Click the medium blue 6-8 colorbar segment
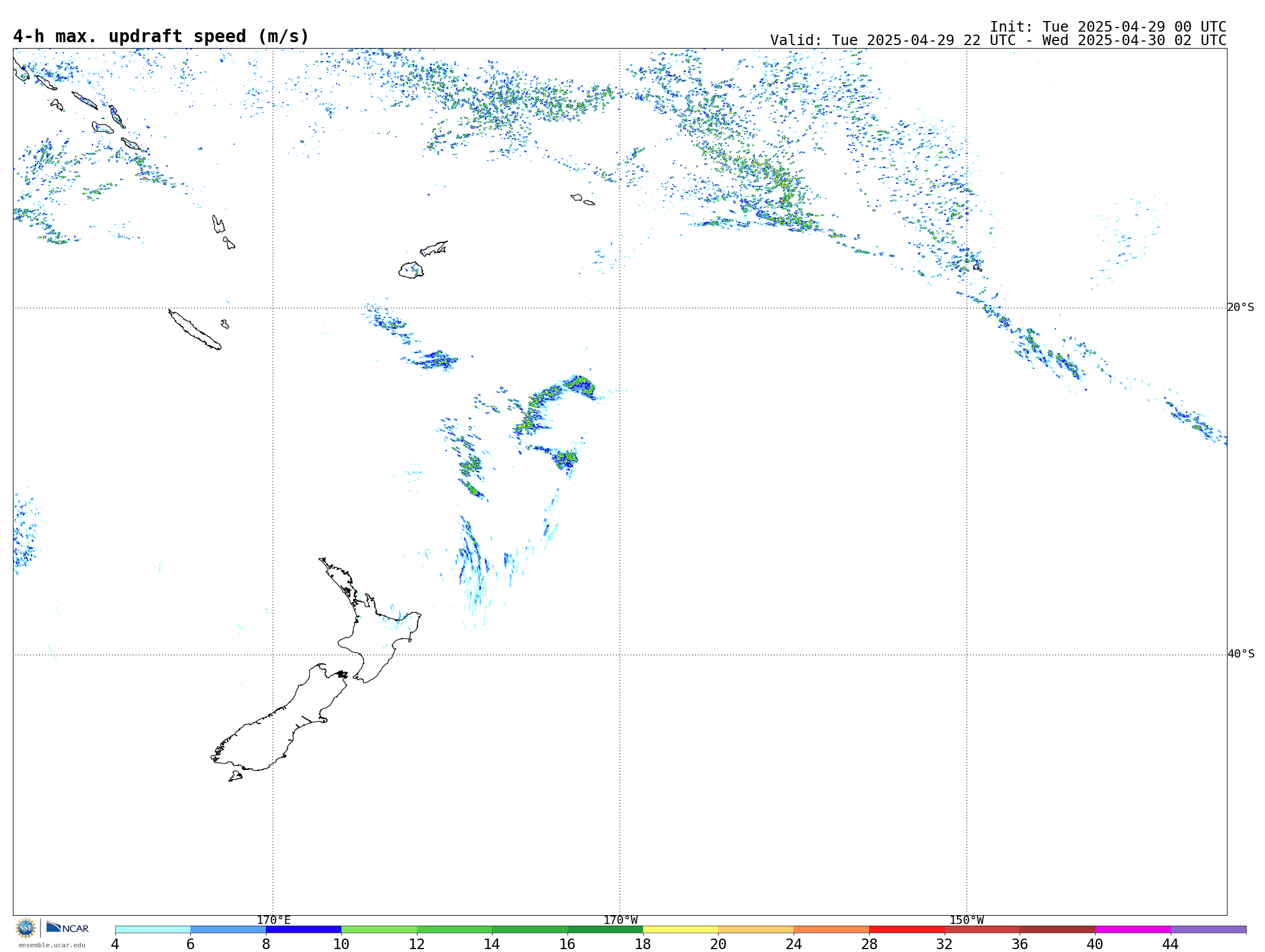The width and height of the screenshot is (1265, 952). pos(228,930)
